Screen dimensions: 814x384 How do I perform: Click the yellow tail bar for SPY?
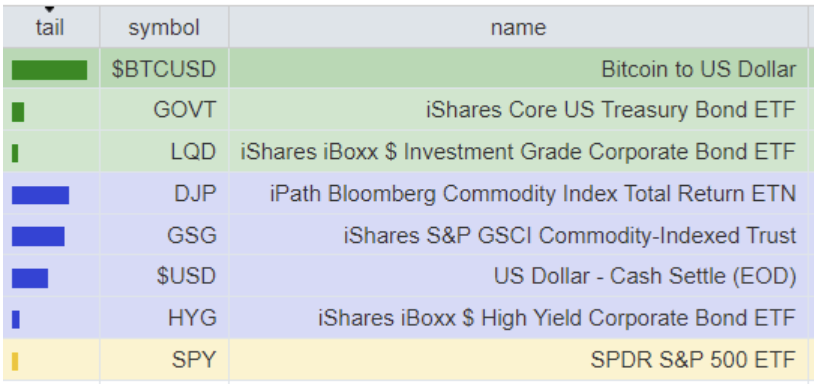tap(15, 361)
